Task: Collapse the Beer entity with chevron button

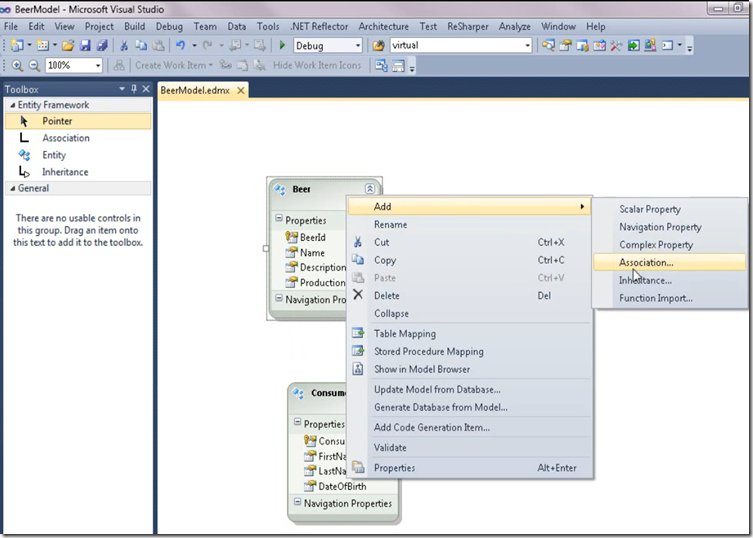Action: click(369, 189)
